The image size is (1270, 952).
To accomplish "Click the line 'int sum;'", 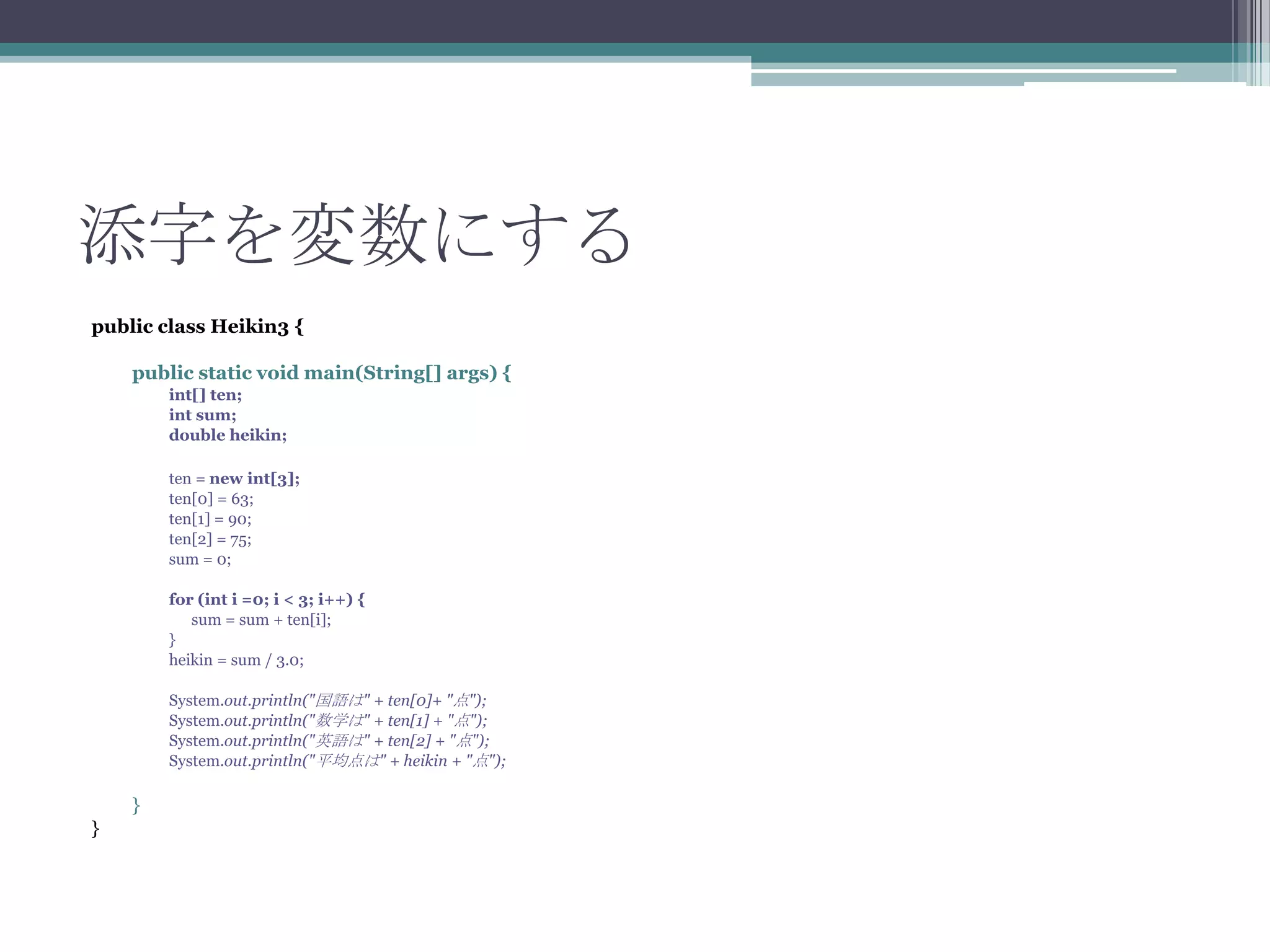I will tap(202, 415).
